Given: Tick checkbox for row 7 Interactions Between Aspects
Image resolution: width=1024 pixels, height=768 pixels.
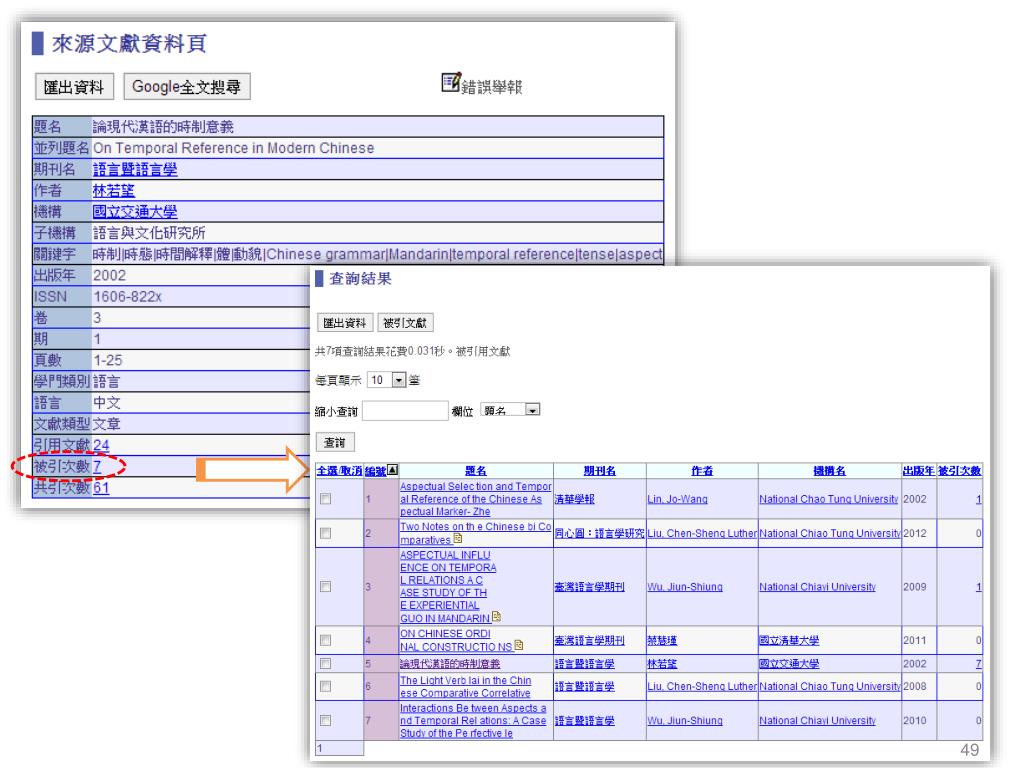Looking at the screenshot, I should tap(325, 720).
